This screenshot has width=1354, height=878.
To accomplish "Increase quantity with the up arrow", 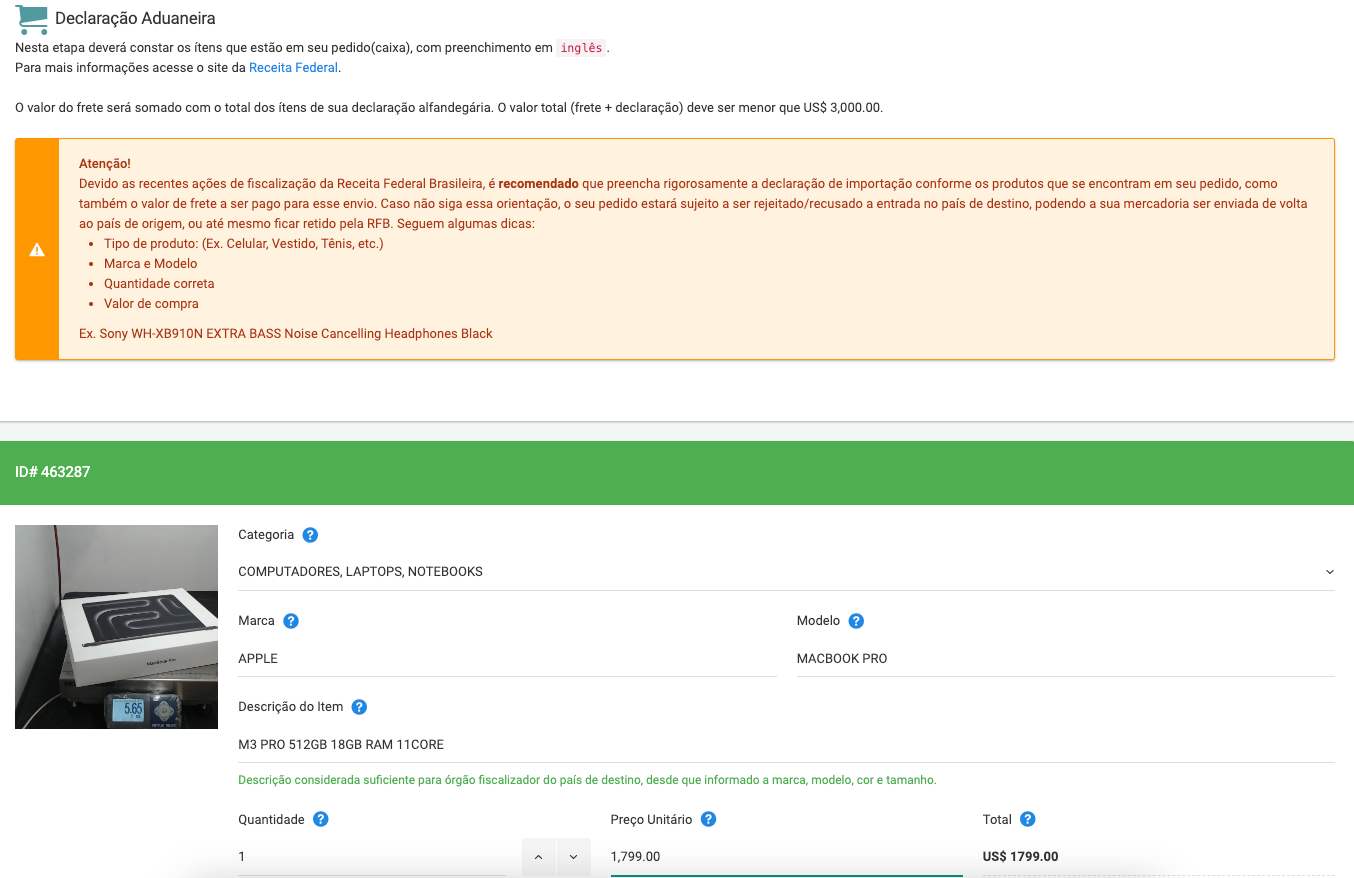I will pyautogui.click(x=538, y=857).
